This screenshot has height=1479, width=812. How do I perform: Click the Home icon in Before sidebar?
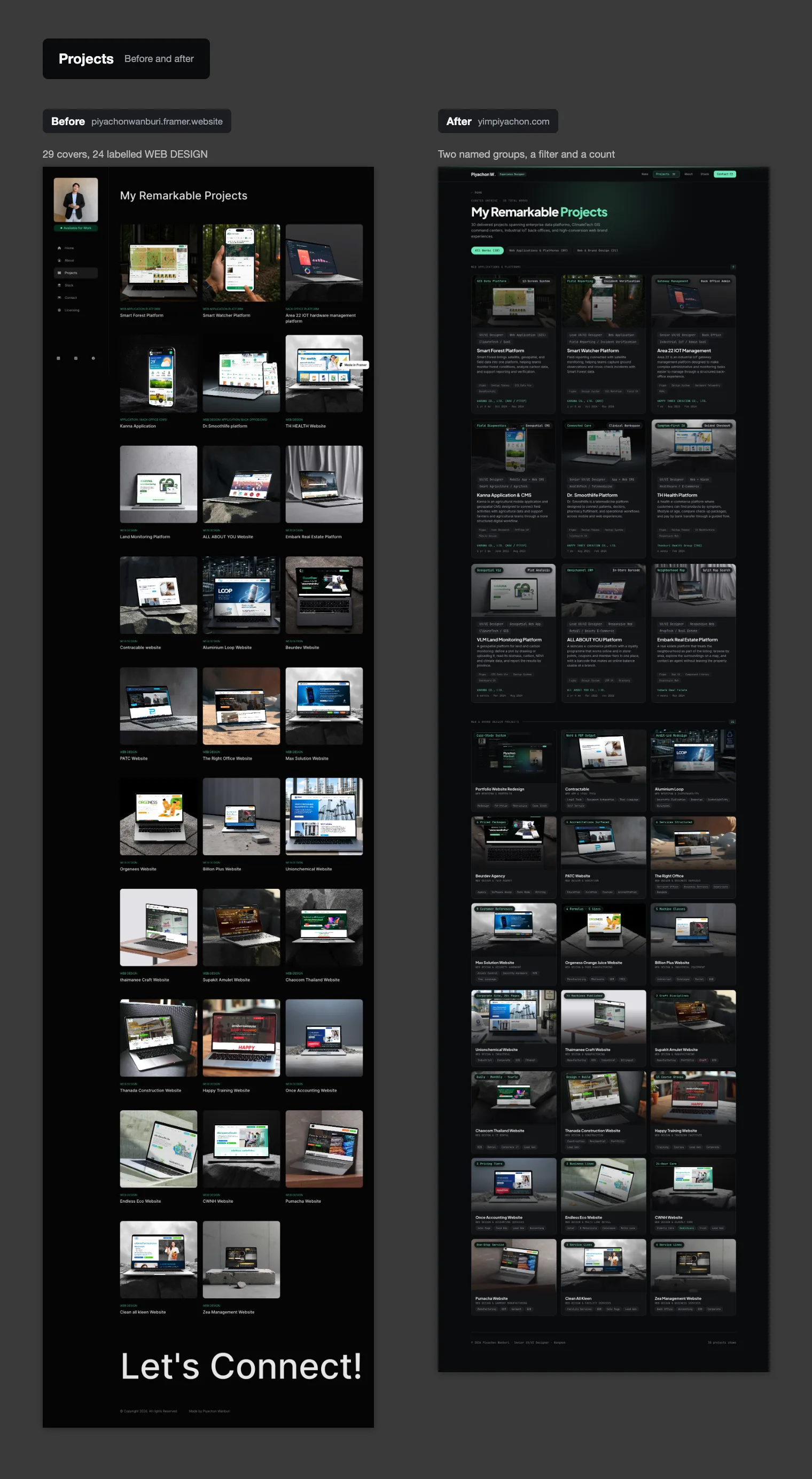59,248
